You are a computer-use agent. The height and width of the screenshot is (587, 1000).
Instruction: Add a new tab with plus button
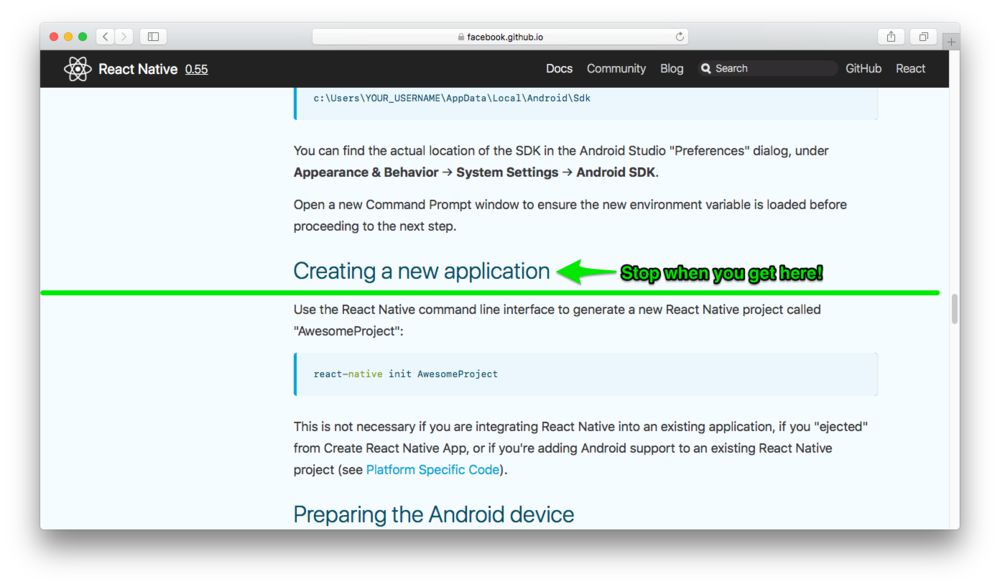pyautogui.click(x=951, y=41)
